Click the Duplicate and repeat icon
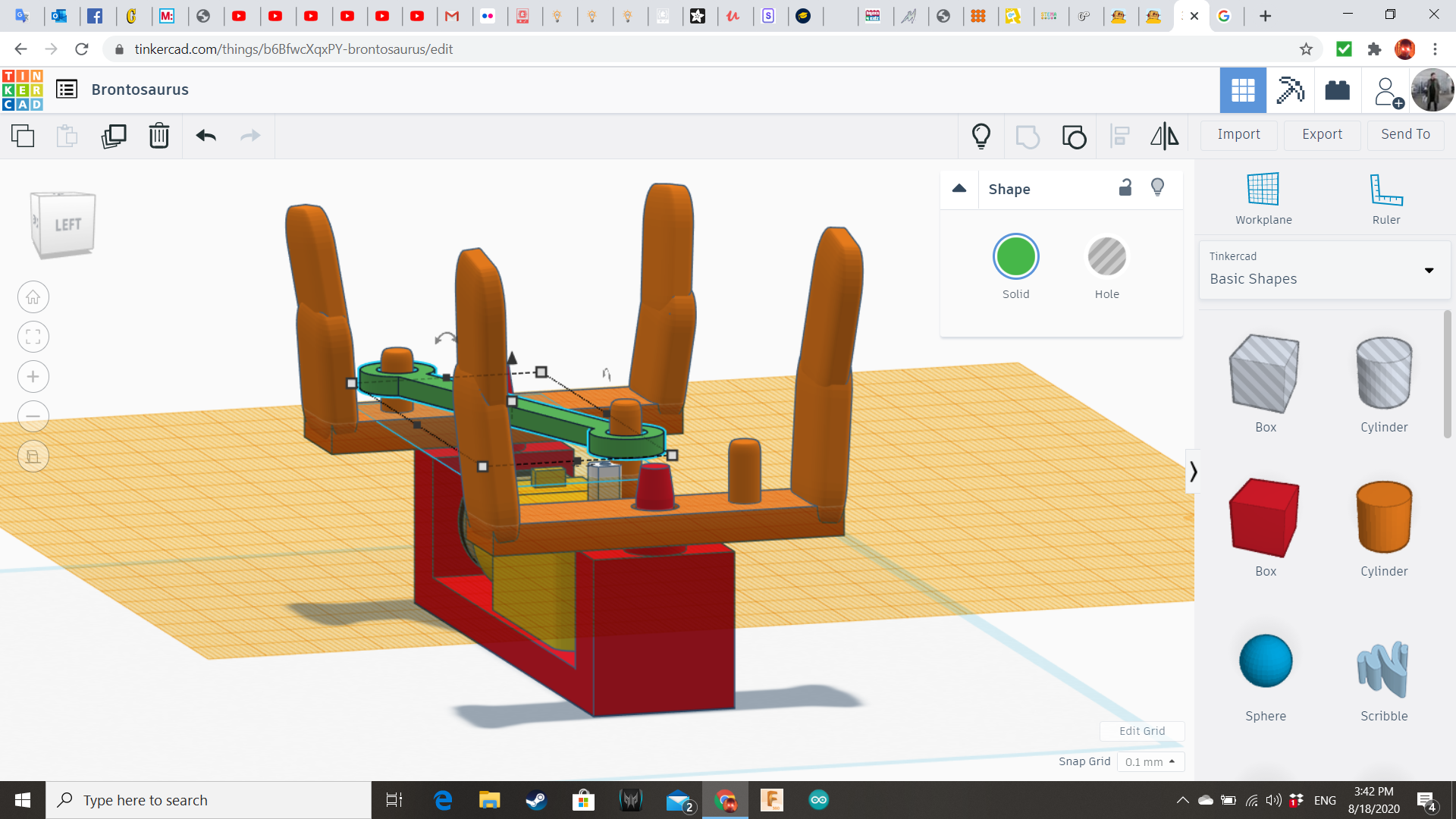The height and width of the screenshot is (819, 1456). (114, 136)
